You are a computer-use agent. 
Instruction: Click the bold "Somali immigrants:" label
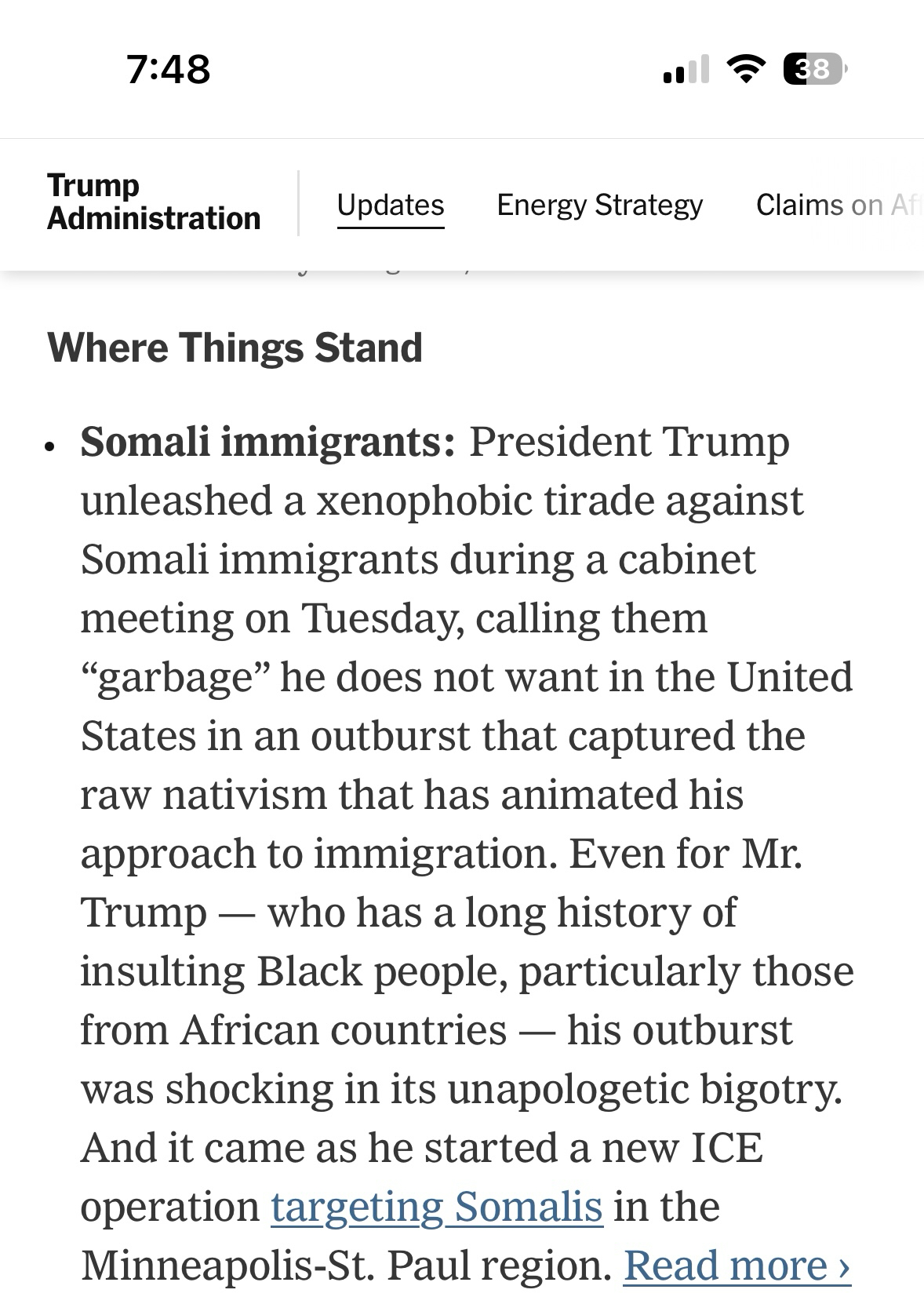pos(267,442)
